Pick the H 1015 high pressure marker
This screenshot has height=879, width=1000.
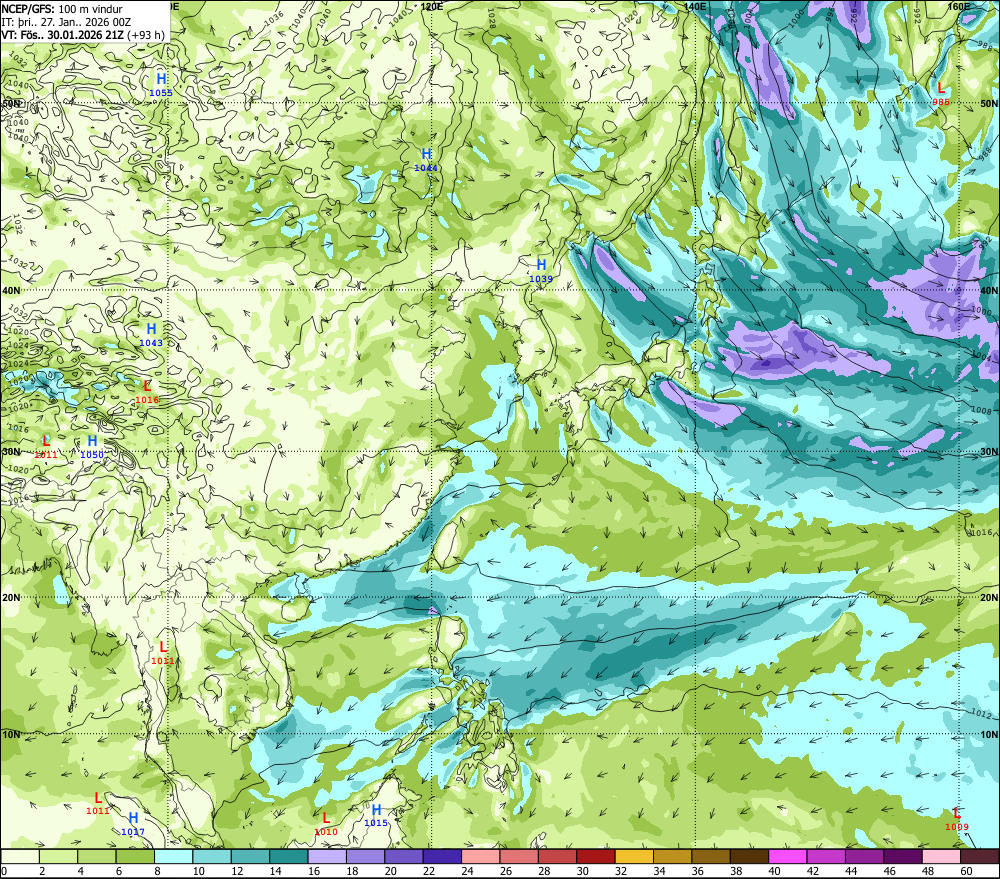point(376,816)
